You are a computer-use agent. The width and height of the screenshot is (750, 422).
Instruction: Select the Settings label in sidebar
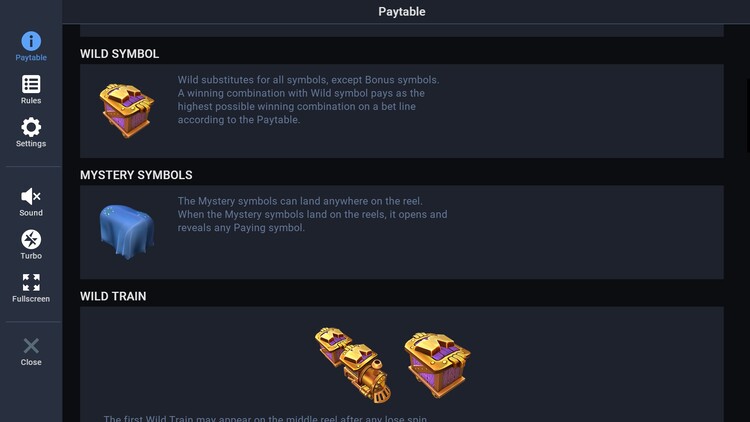point(31,144)
